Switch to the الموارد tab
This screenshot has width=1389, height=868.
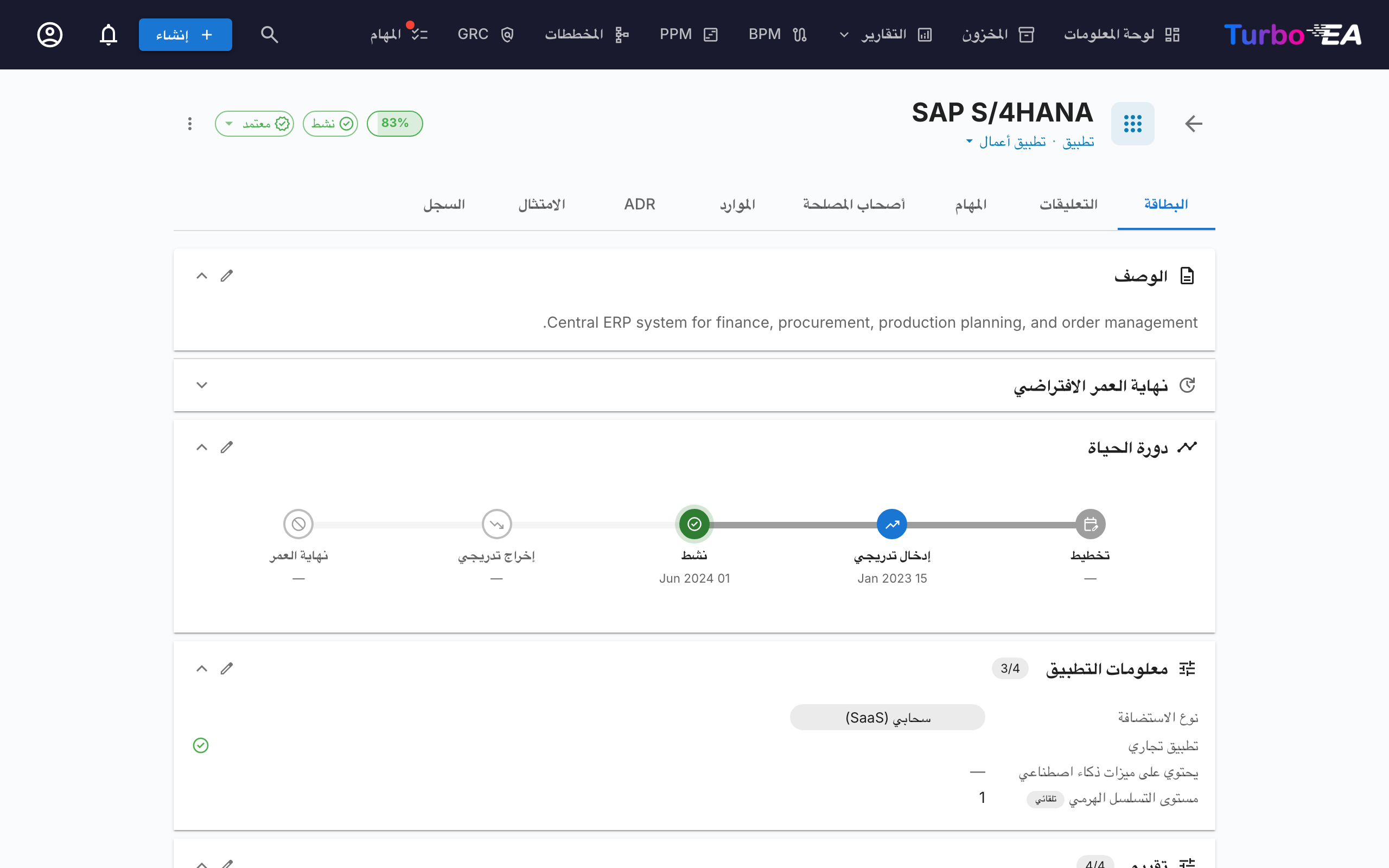coord(737,205)
